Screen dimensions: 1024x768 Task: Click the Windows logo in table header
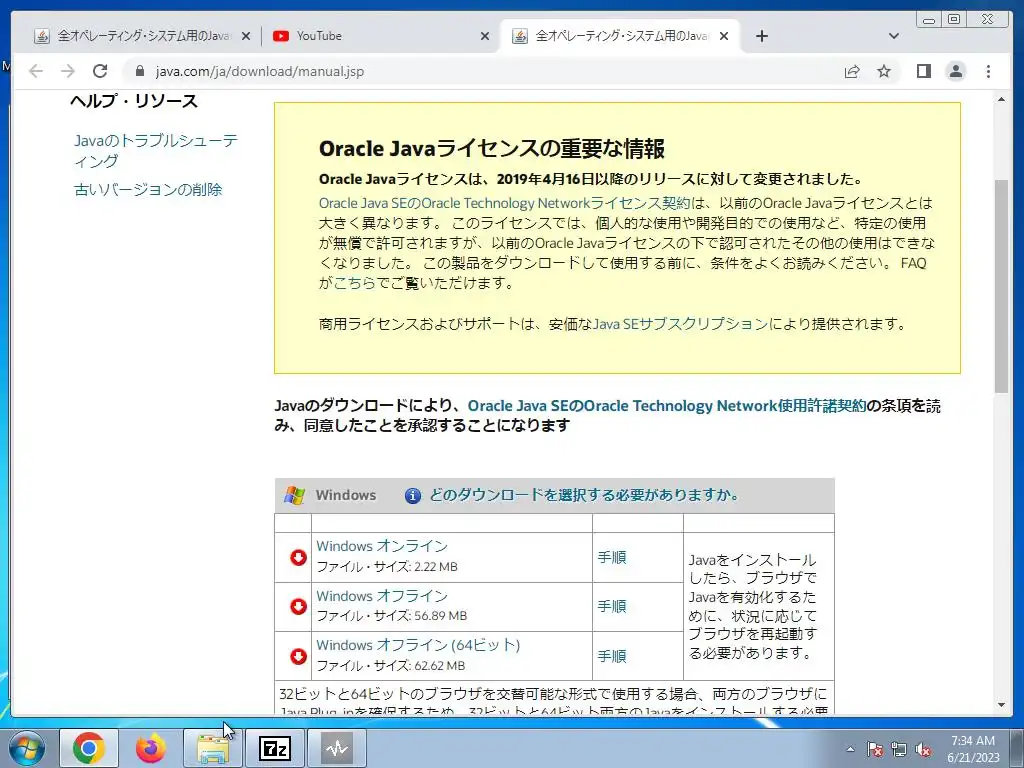(294, 495)
